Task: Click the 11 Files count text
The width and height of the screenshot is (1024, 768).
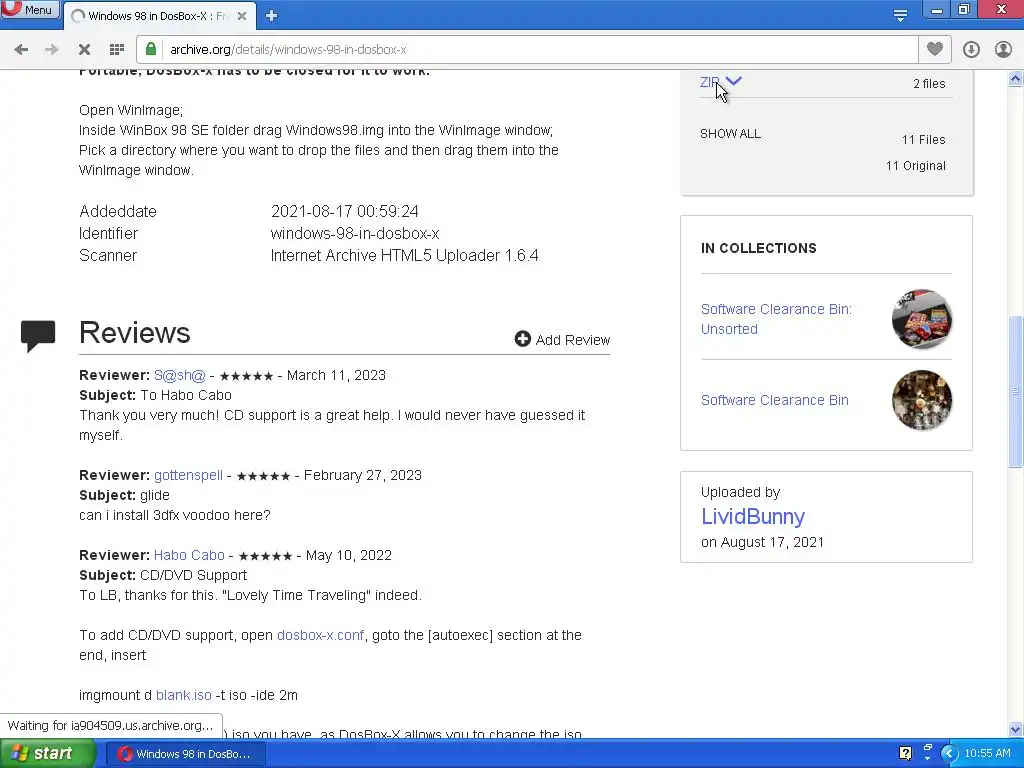Action: [923, 140]
